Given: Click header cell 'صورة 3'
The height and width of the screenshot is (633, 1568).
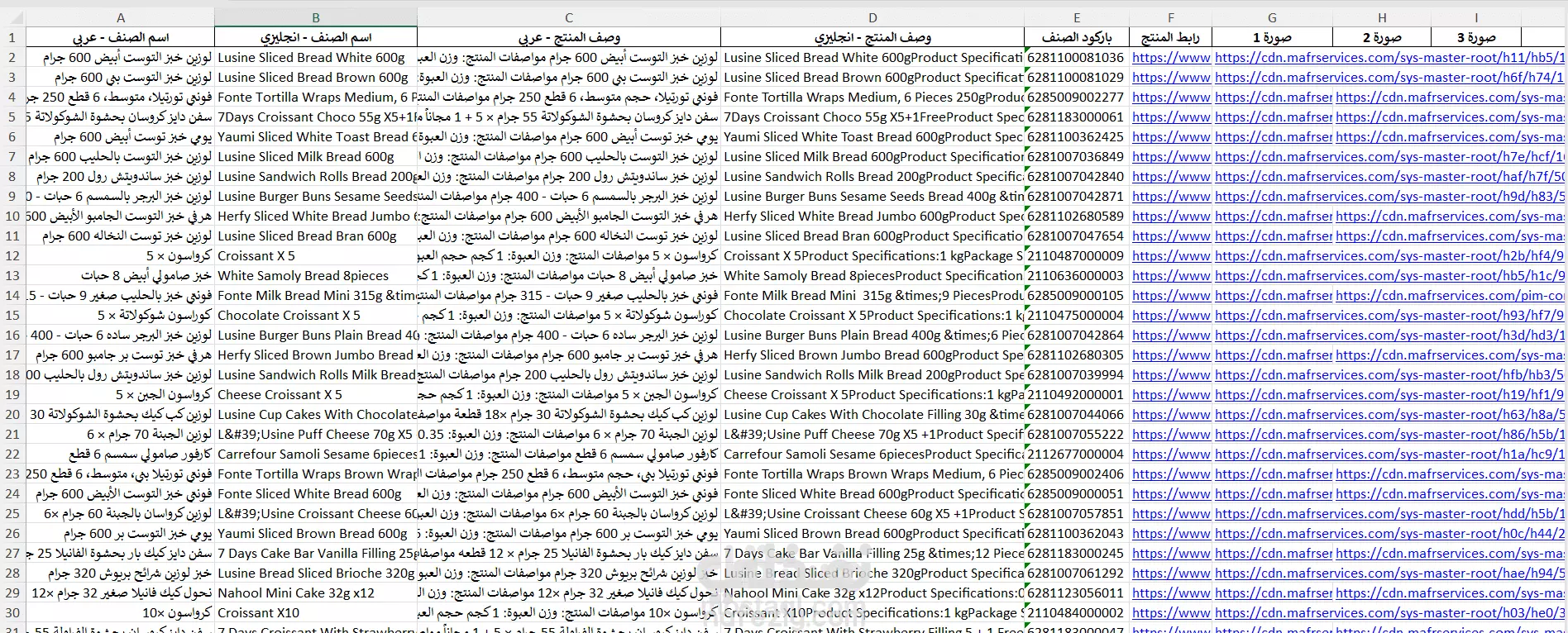Looking at the screenshot, I should [x=1476, y=37].
